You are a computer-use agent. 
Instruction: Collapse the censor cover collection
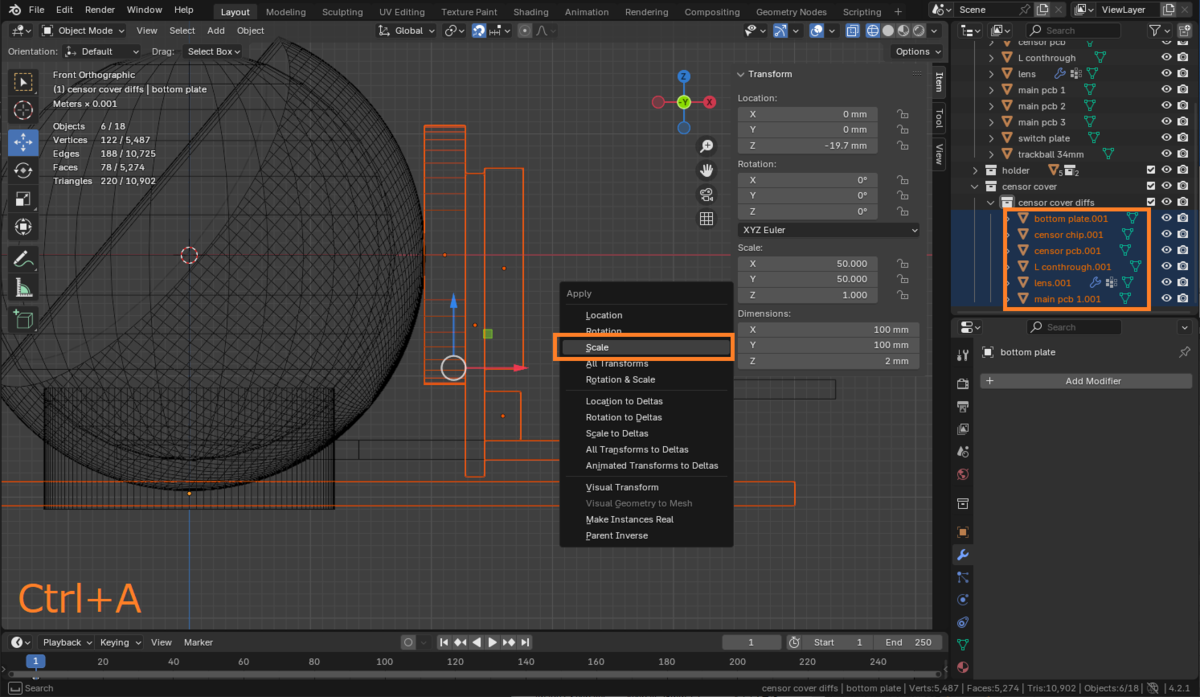click(975, 187)
